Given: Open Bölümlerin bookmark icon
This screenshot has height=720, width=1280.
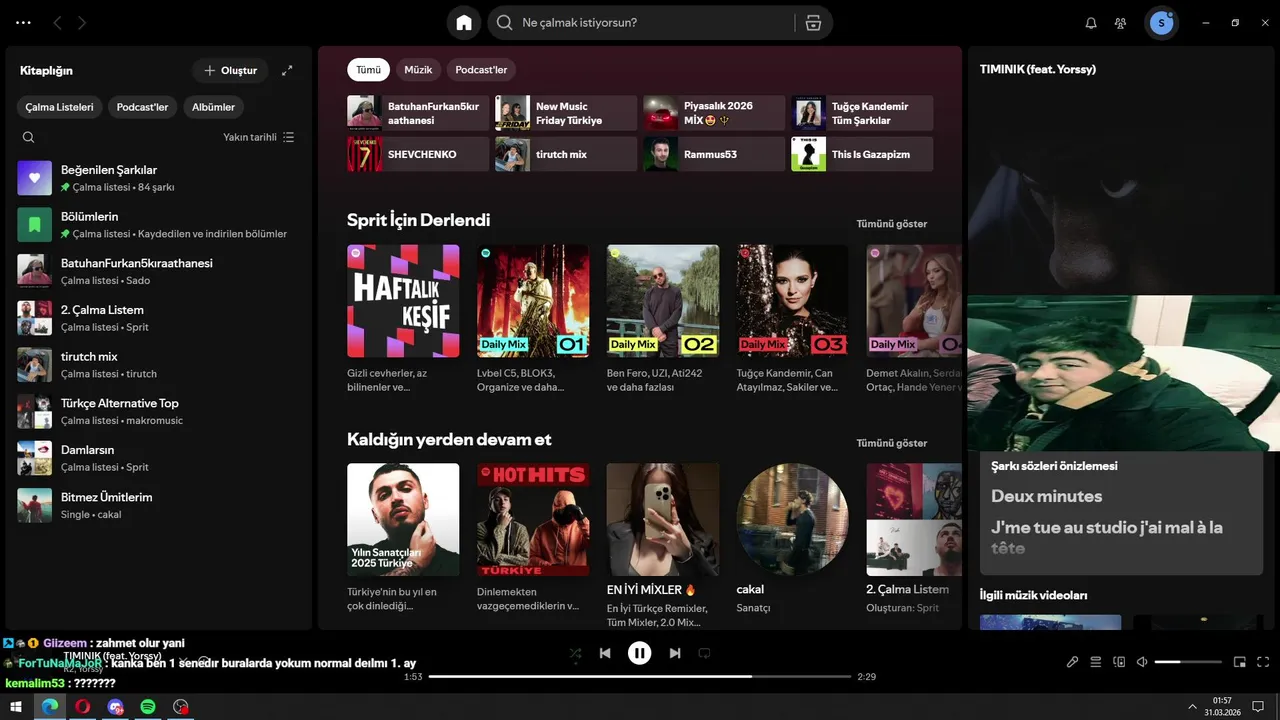Looking at the screenshot, I should [34, 225].
